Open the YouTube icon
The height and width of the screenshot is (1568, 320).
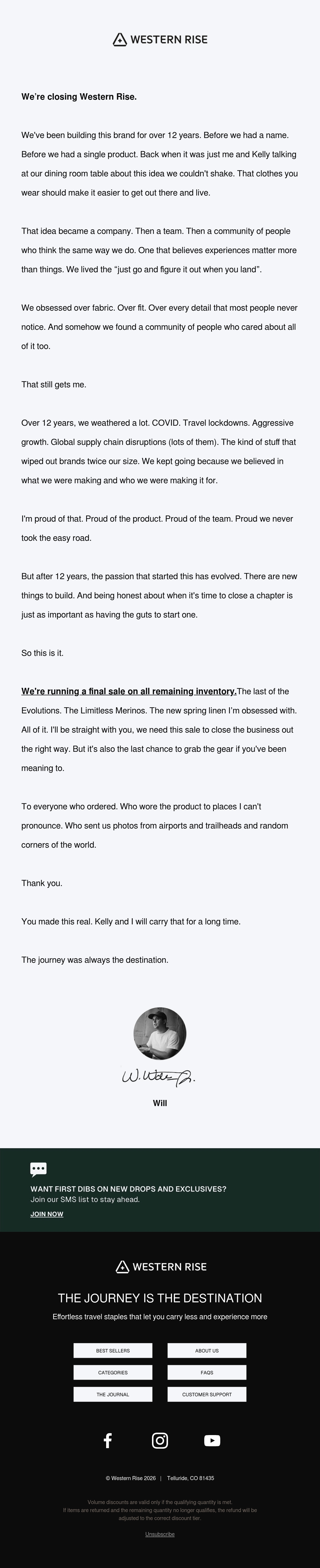tap(212, 1440)
